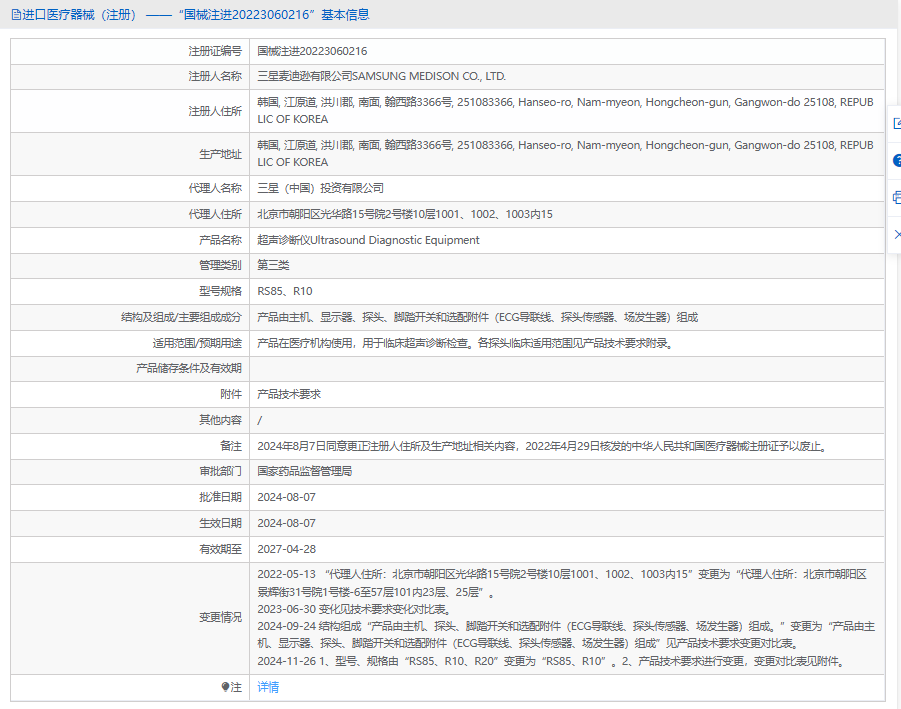The image size is (901, 709).
Task: Click attachment value 产品技术要求
Action: tap(288, 394)
